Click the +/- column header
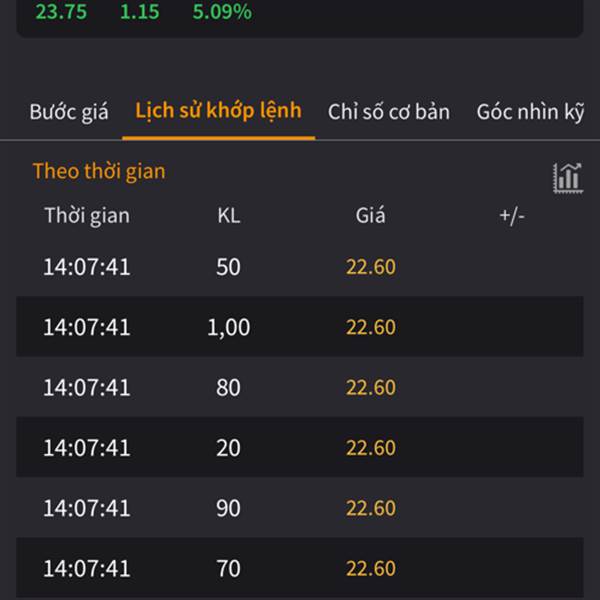 [512, 215]
